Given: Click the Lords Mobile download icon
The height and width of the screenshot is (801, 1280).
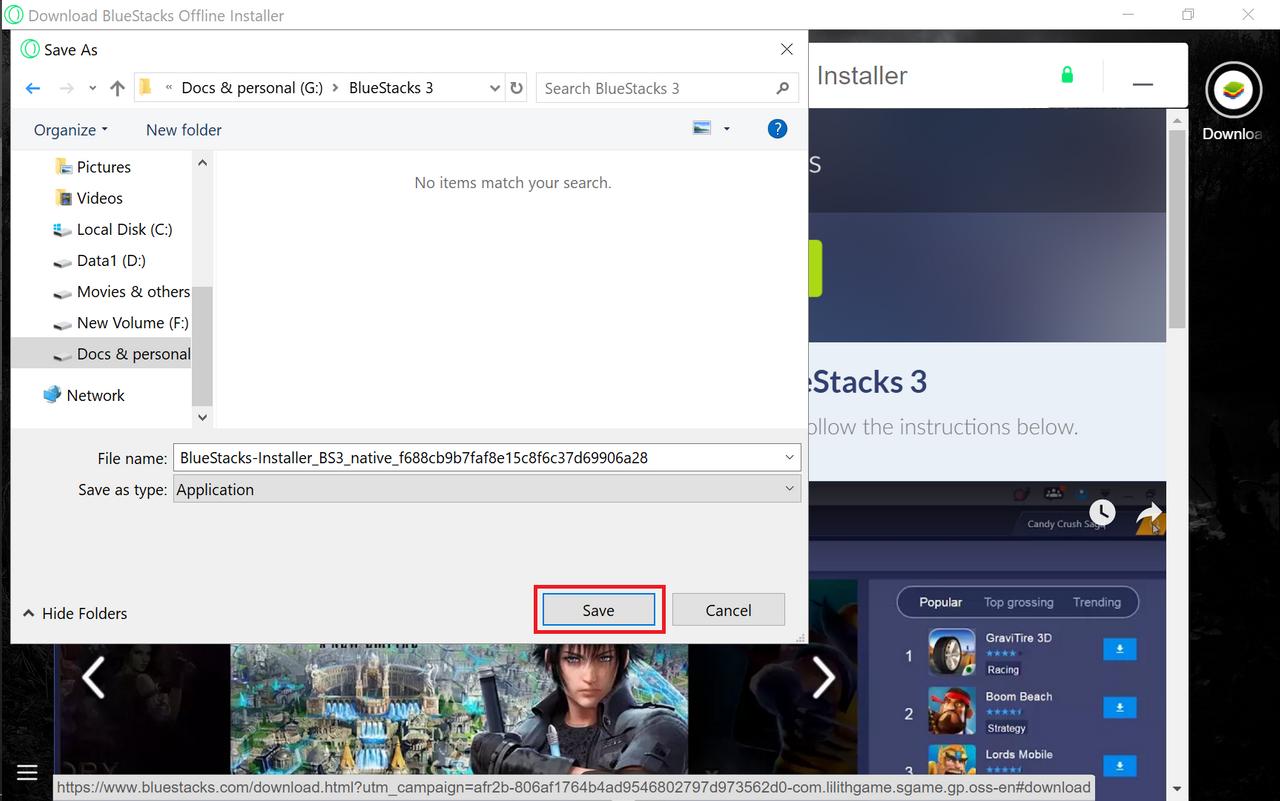Looking at the screenshot, I should [1119, 765].
